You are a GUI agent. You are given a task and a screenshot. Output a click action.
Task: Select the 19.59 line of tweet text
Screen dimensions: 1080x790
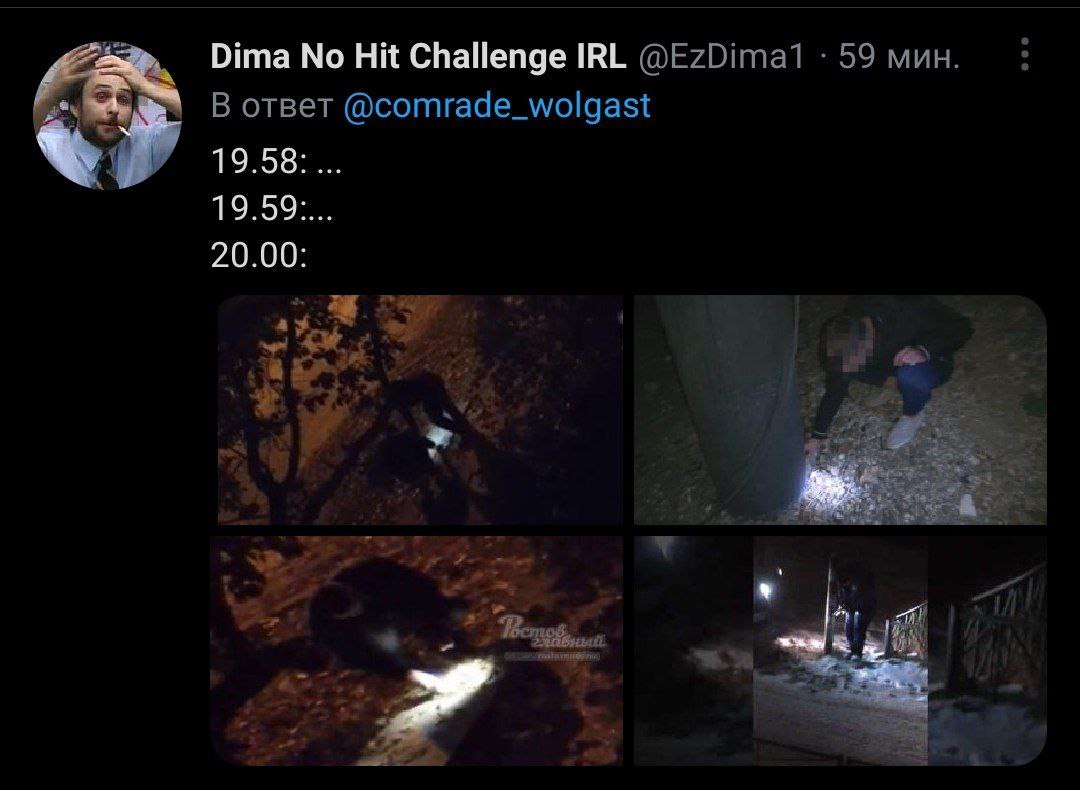point(272,208)
